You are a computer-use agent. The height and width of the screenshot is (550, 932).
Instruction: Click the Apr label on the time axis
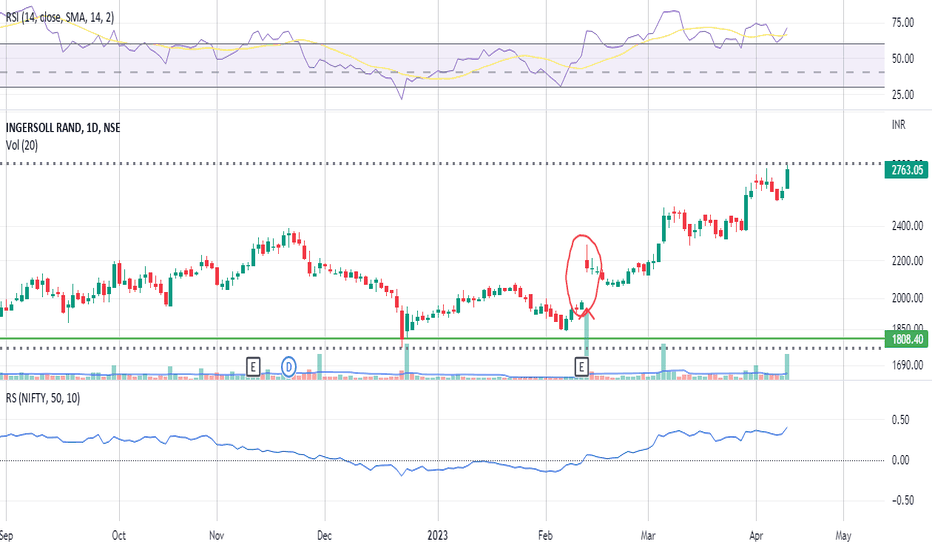(x=755, y=536)
